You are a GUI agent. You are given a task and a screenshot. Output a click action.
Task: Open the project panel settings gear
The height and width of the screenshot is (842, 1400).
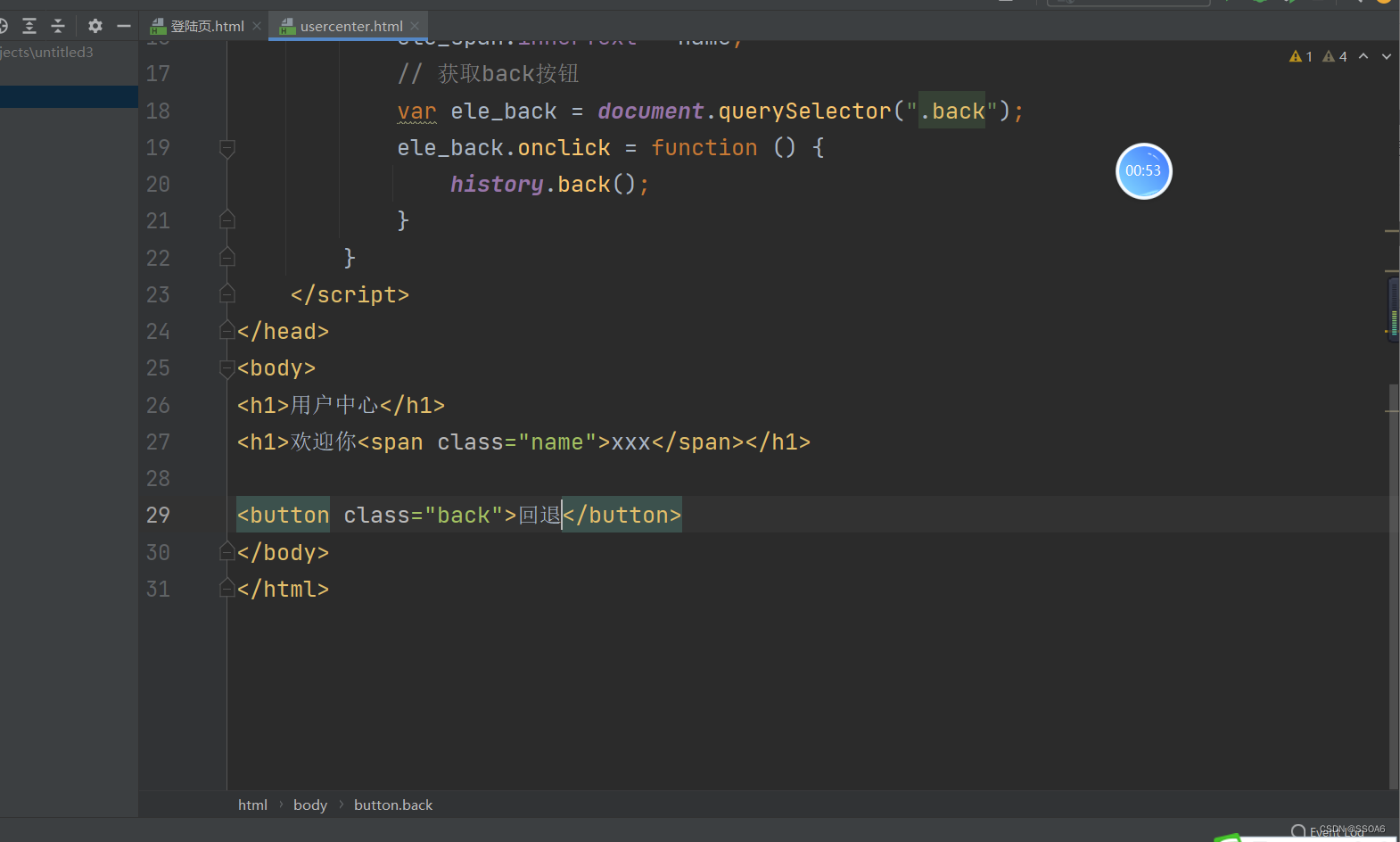95,26
